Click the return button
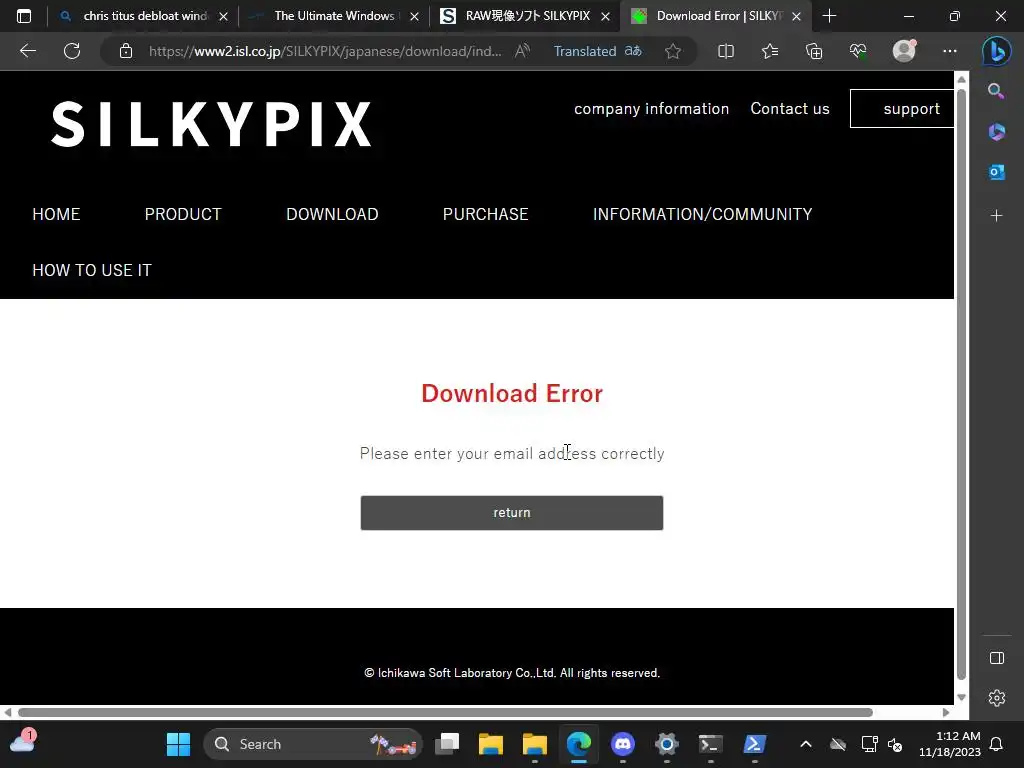The width and height of the screenshot is (1024, 768). coord(511,513)
